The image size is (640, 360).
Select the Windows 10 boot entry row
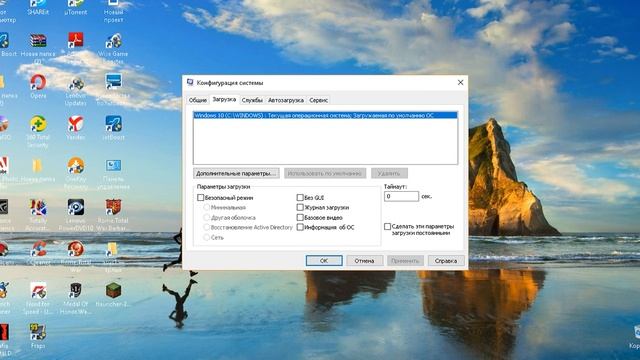[325, 116]
